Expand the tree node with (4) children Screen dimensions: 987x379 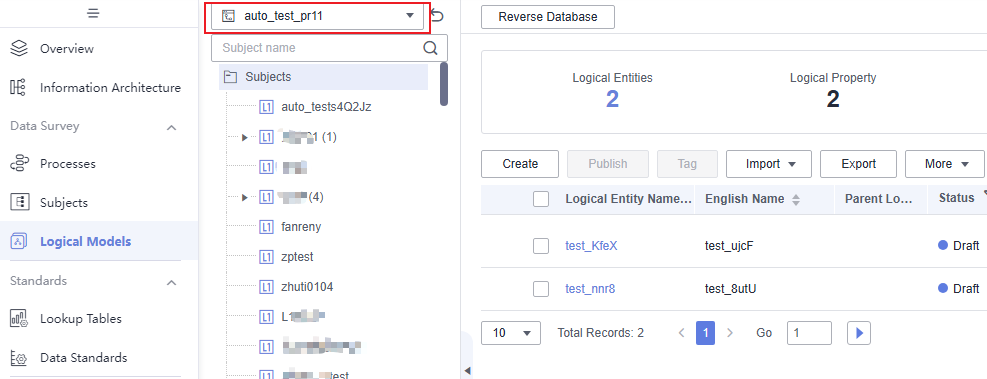[x=245, y=198]
